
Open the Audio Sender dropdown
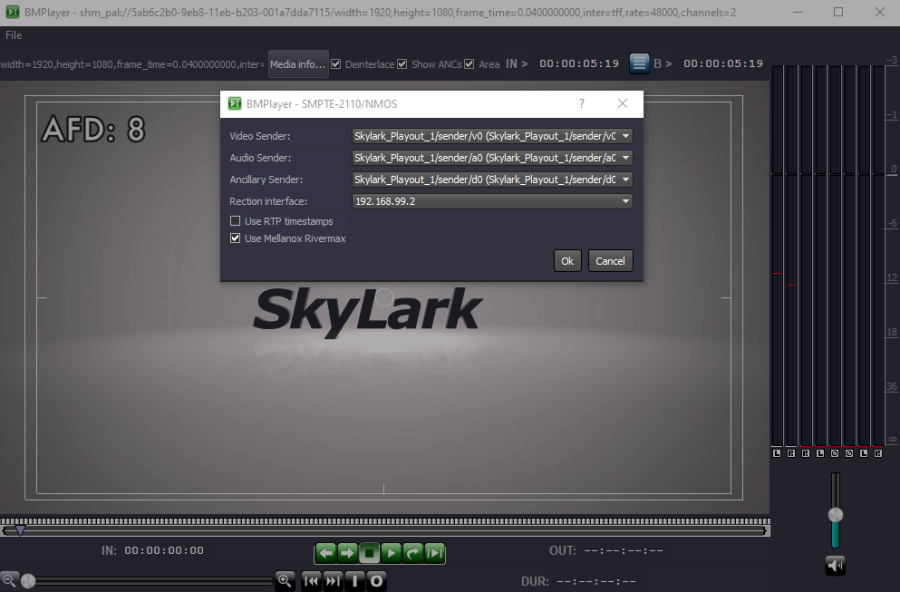point(492,158)
